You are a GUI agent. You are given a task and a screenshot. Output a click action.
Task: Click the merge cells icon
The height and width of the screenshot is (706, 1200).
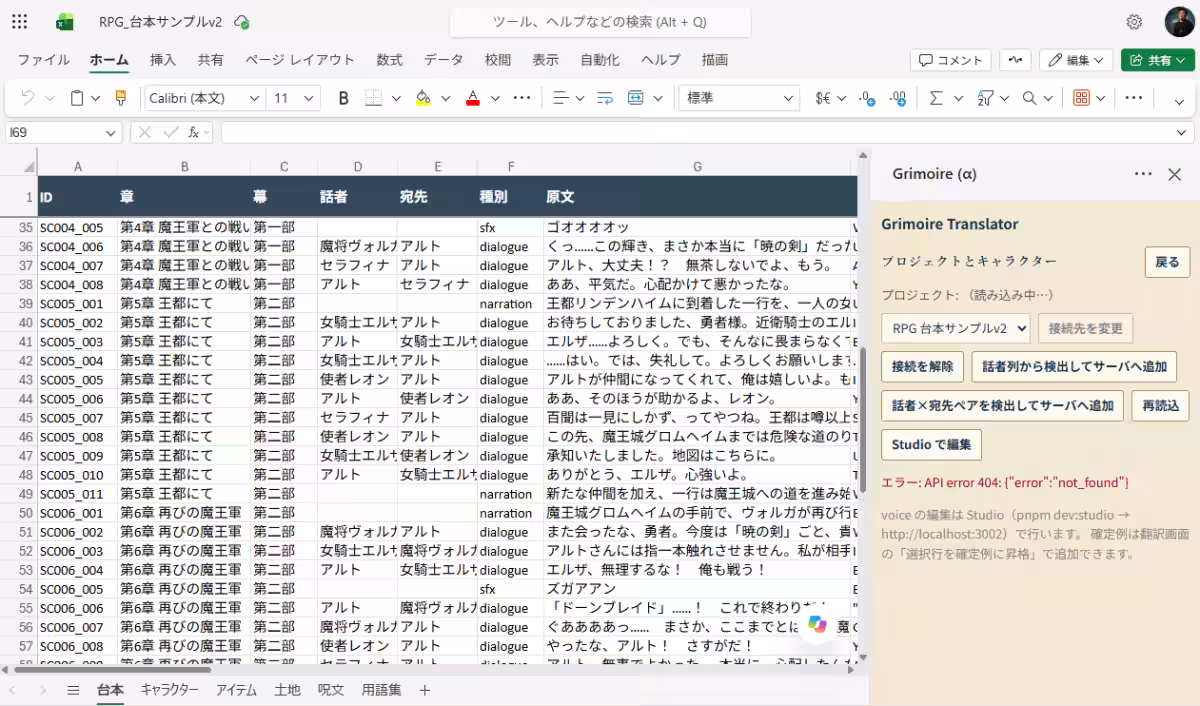pos(636,98)
